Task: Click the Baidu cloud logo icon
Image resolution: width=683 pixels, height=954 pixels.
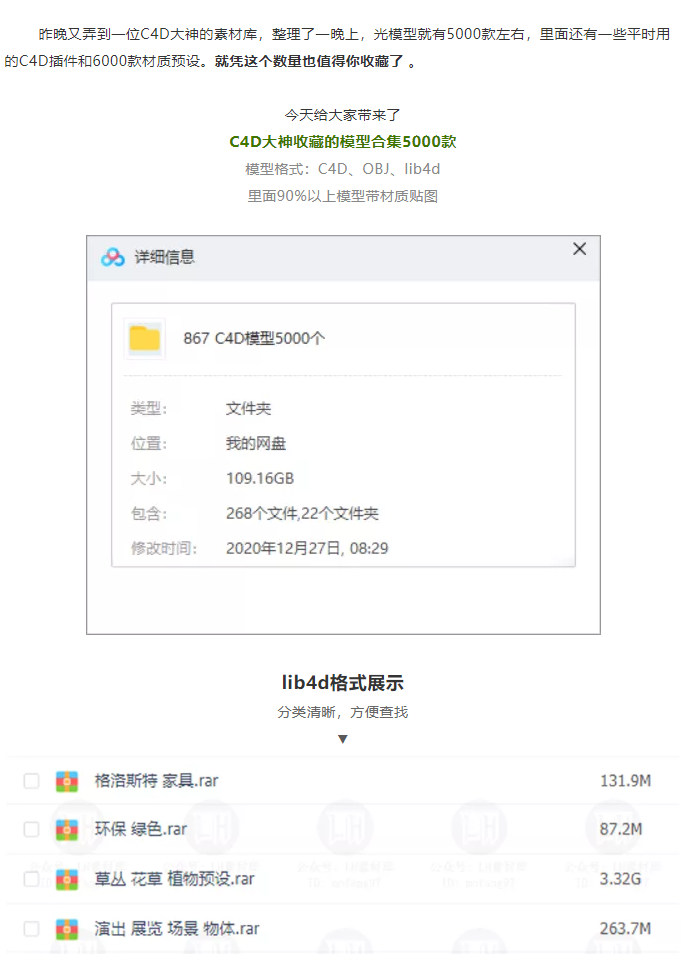Action: point(113,257)
